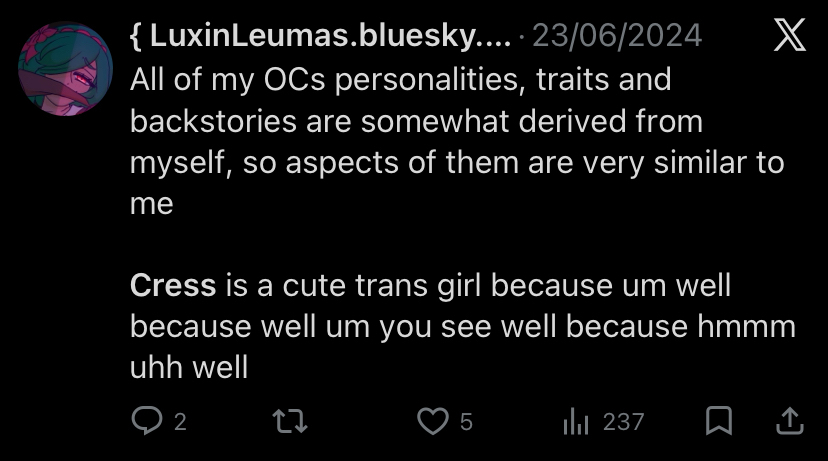
Task: Open view analytics bar chart icon
Action: 575,422
